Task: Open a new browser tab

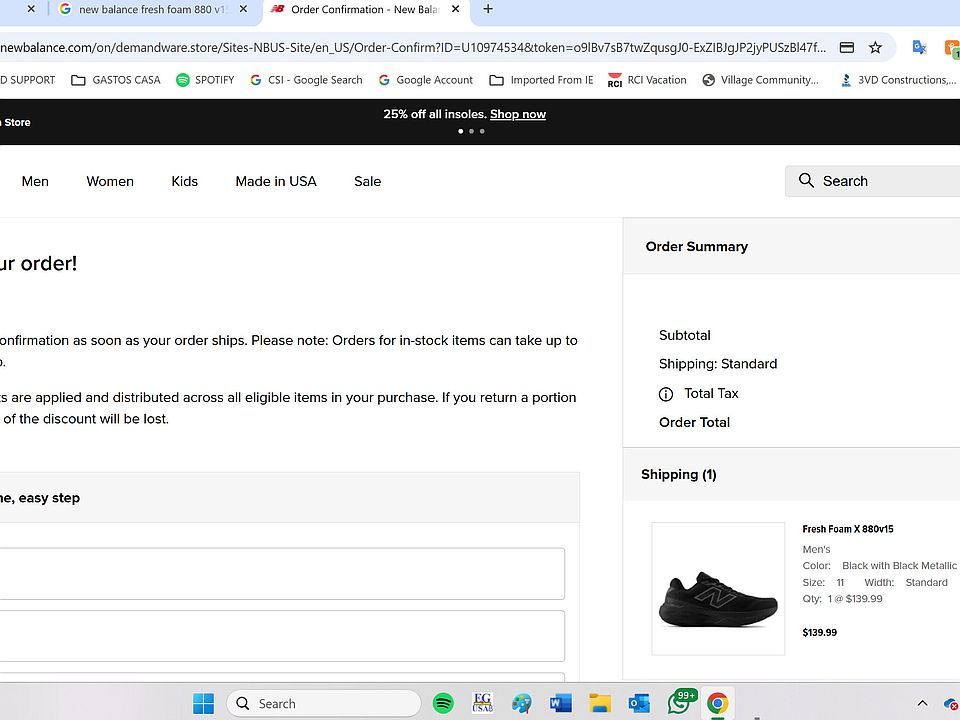Action: [x=488, y=9]
